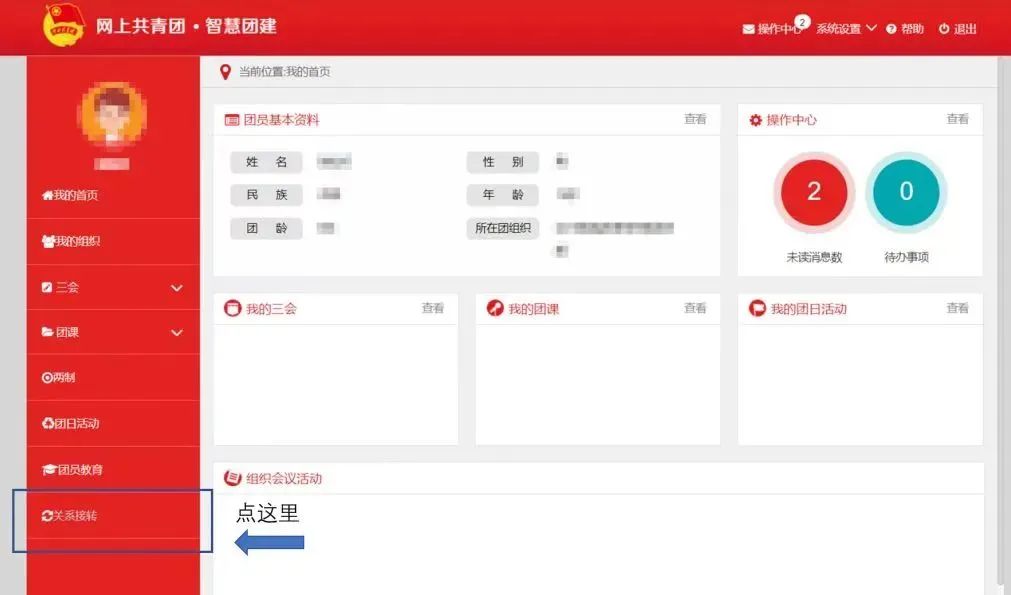Open 我的组织 in the sidebar
The height and width of the screenshot is (595, 1011).
pyautogui.click(x=71, y=241)
